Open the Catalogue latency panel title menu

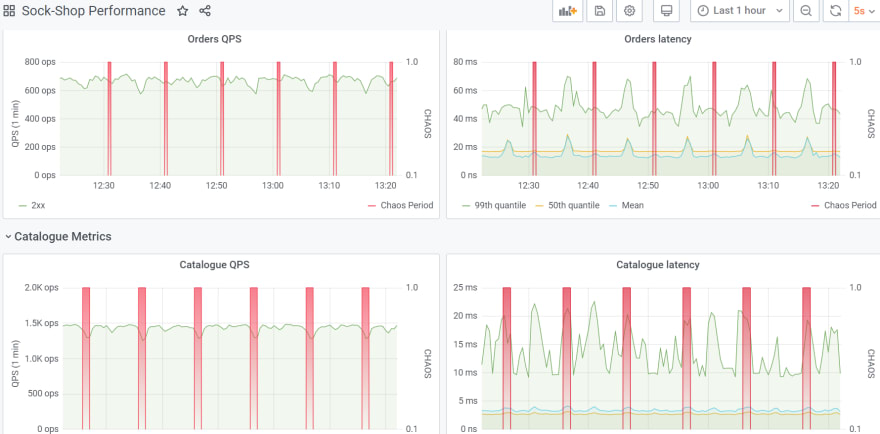658,264
